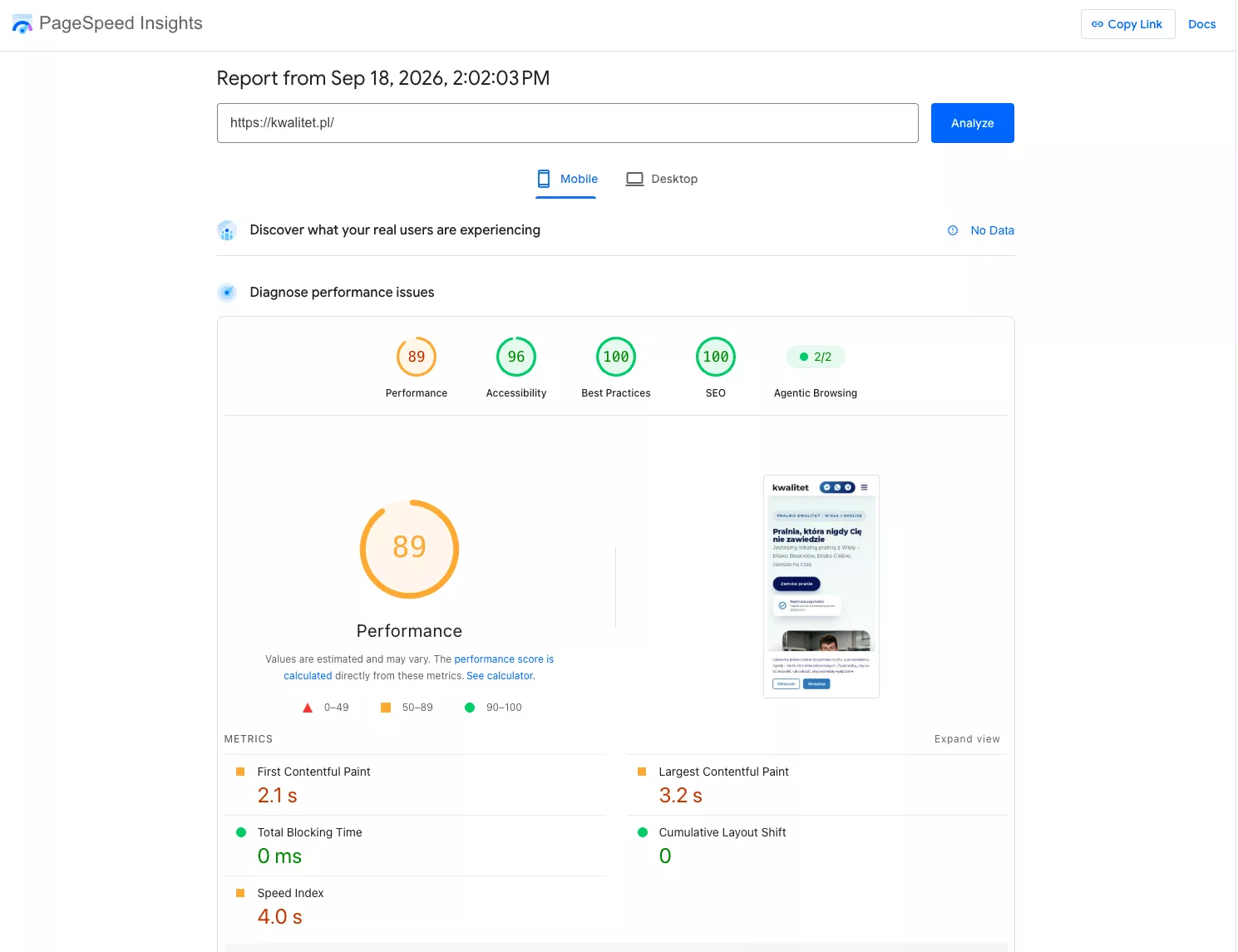The height and width of the screenshot is (952, 1238).
Task: Click the real users experience section icon
Action: tap(227, 230)
